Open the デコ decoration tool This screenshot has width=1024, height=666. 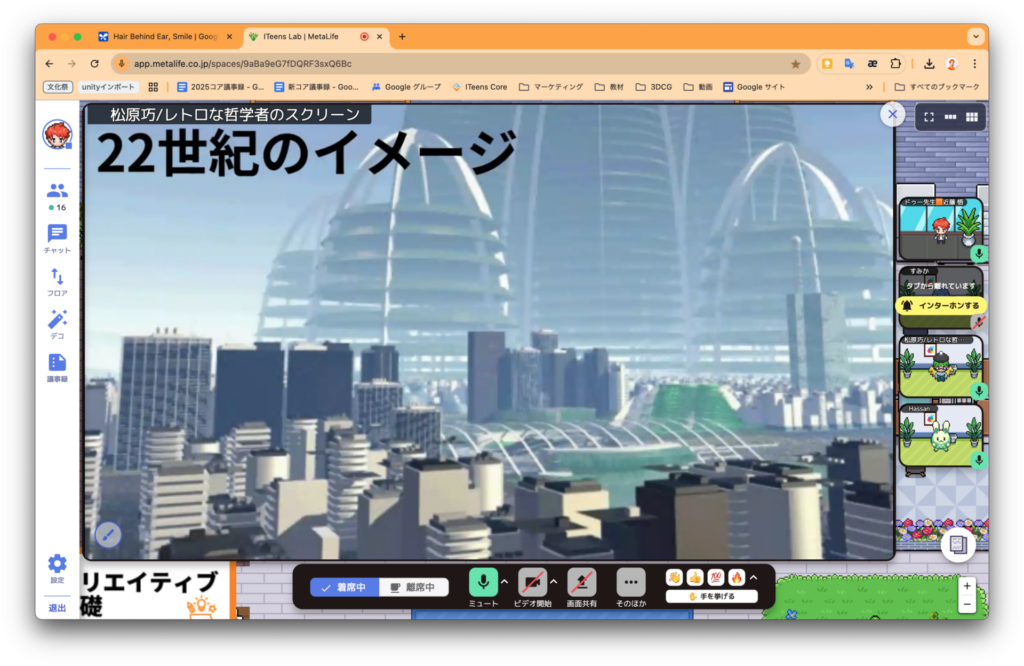click(57, 325)
